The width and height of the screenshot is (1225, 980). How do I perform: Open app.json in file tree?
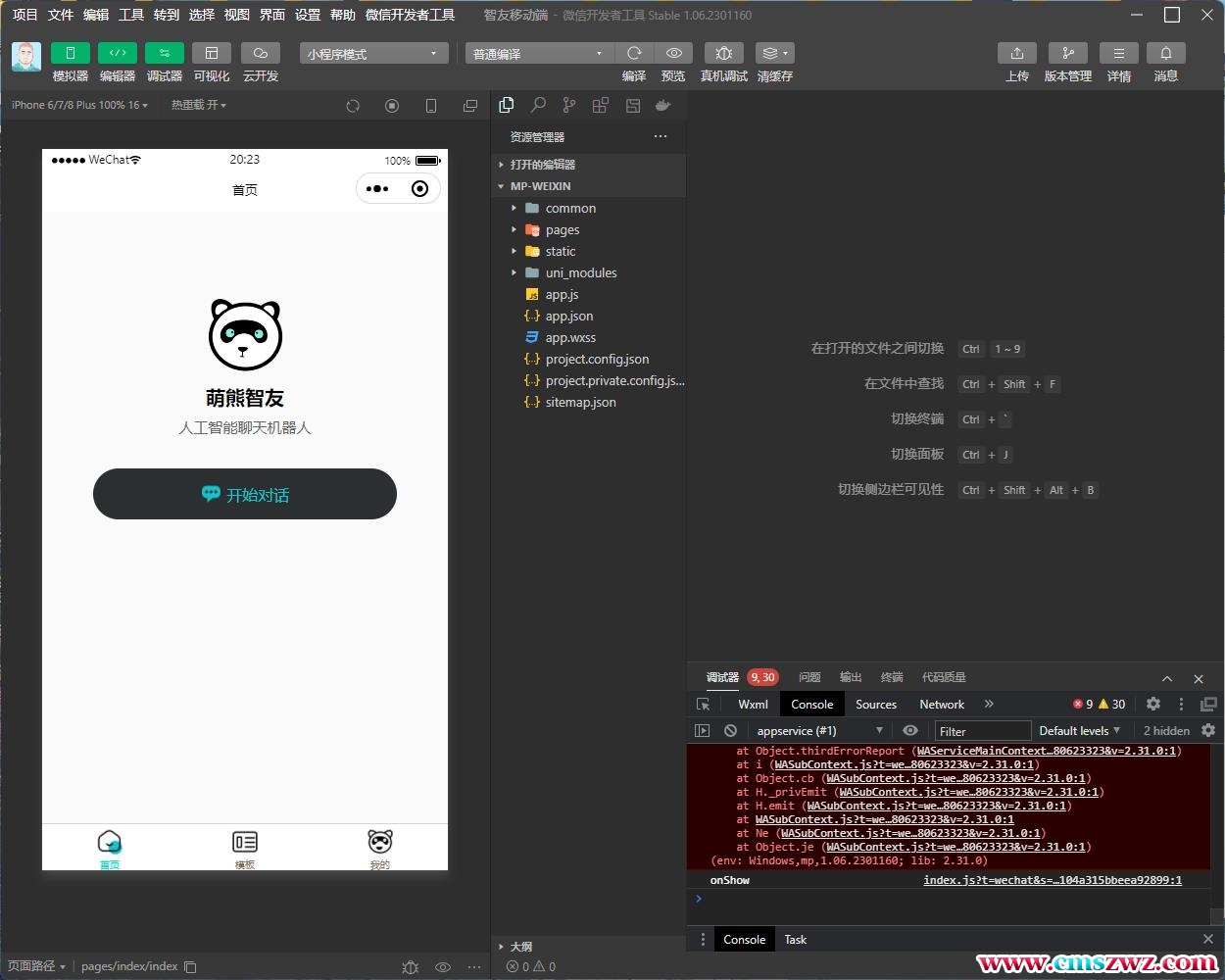[568, 317]
